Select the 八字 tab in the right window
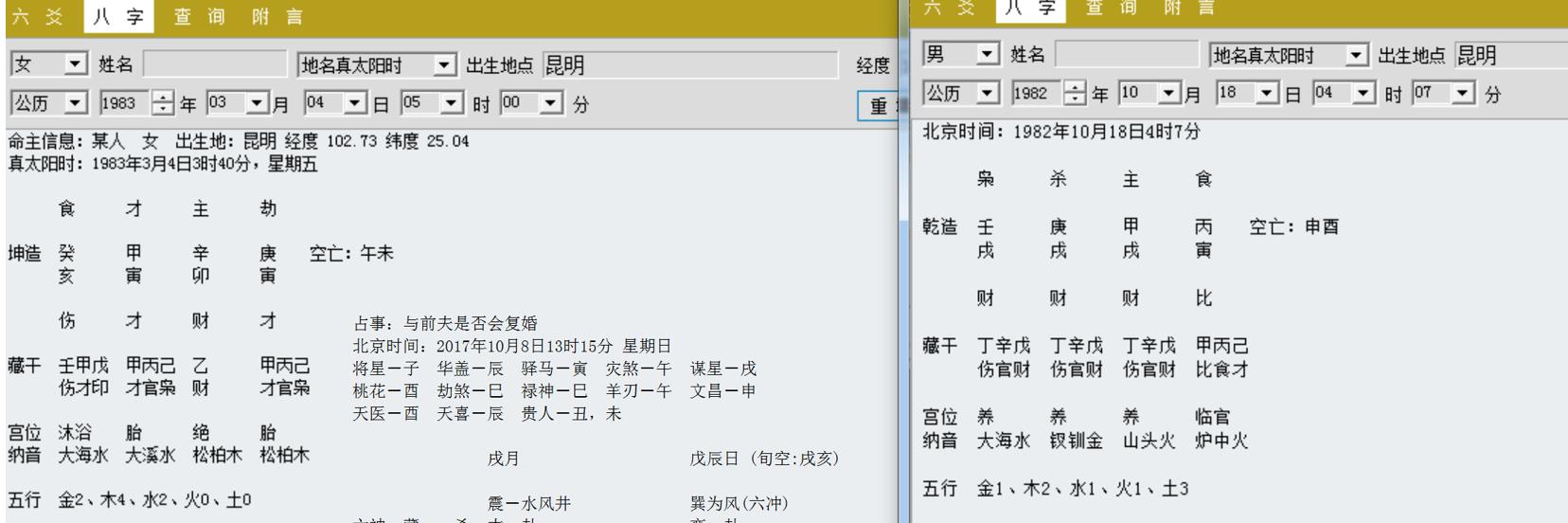 (x=1031, y=9)
